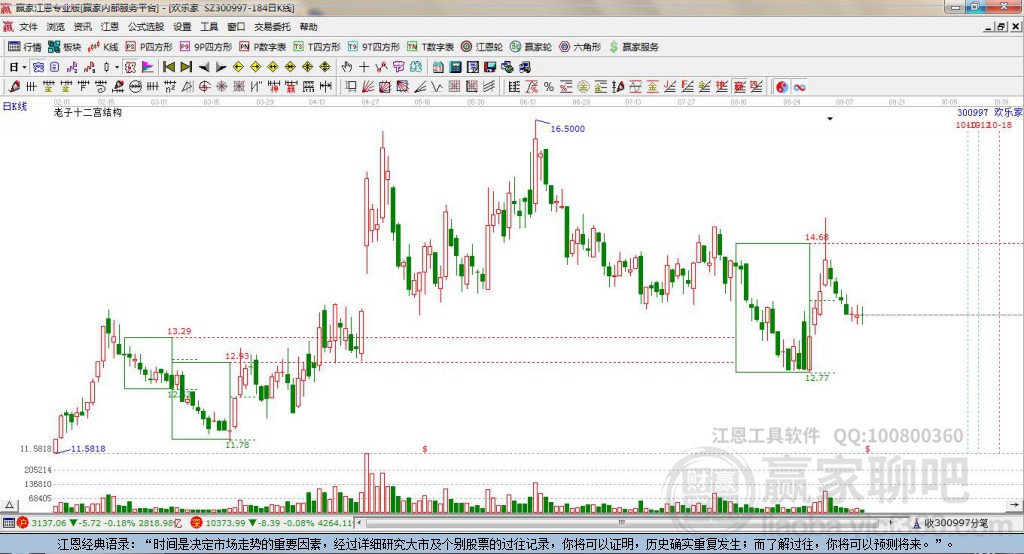Screen dimensions: 1024x554
Task: Open the 板块 sectors view
Action: 65,47
